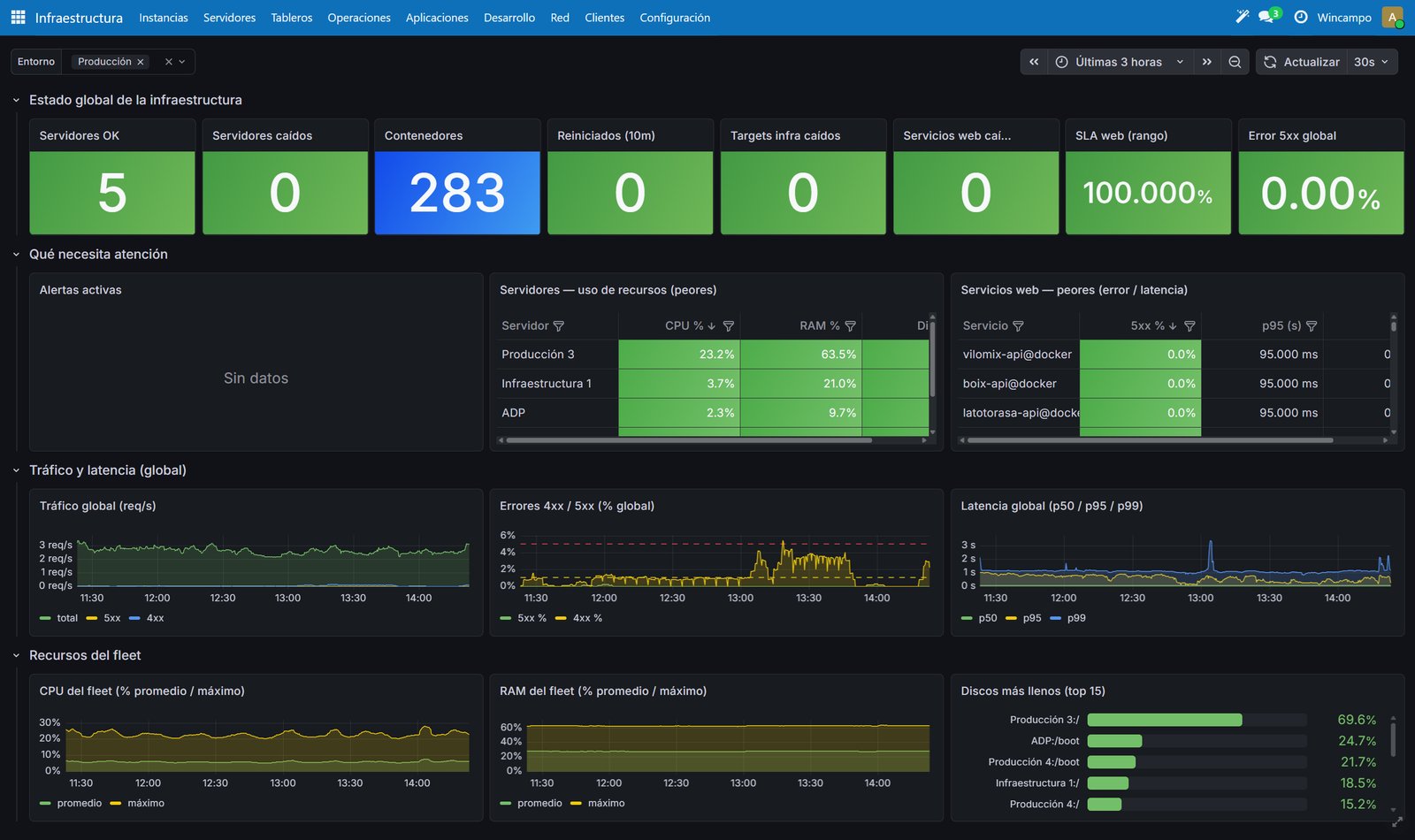This screenshot has width=1415, height=840.
Task: Select the Infraestructura 1 server row
Action: point(713,384)
